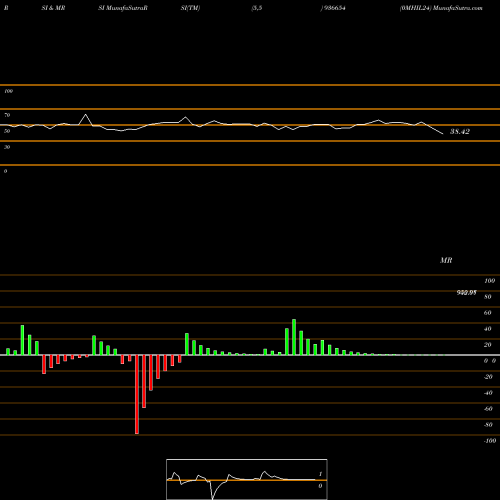Screen dimensions: 500x500
Task: Click the RSI value label 38.42
Action: 460,132
